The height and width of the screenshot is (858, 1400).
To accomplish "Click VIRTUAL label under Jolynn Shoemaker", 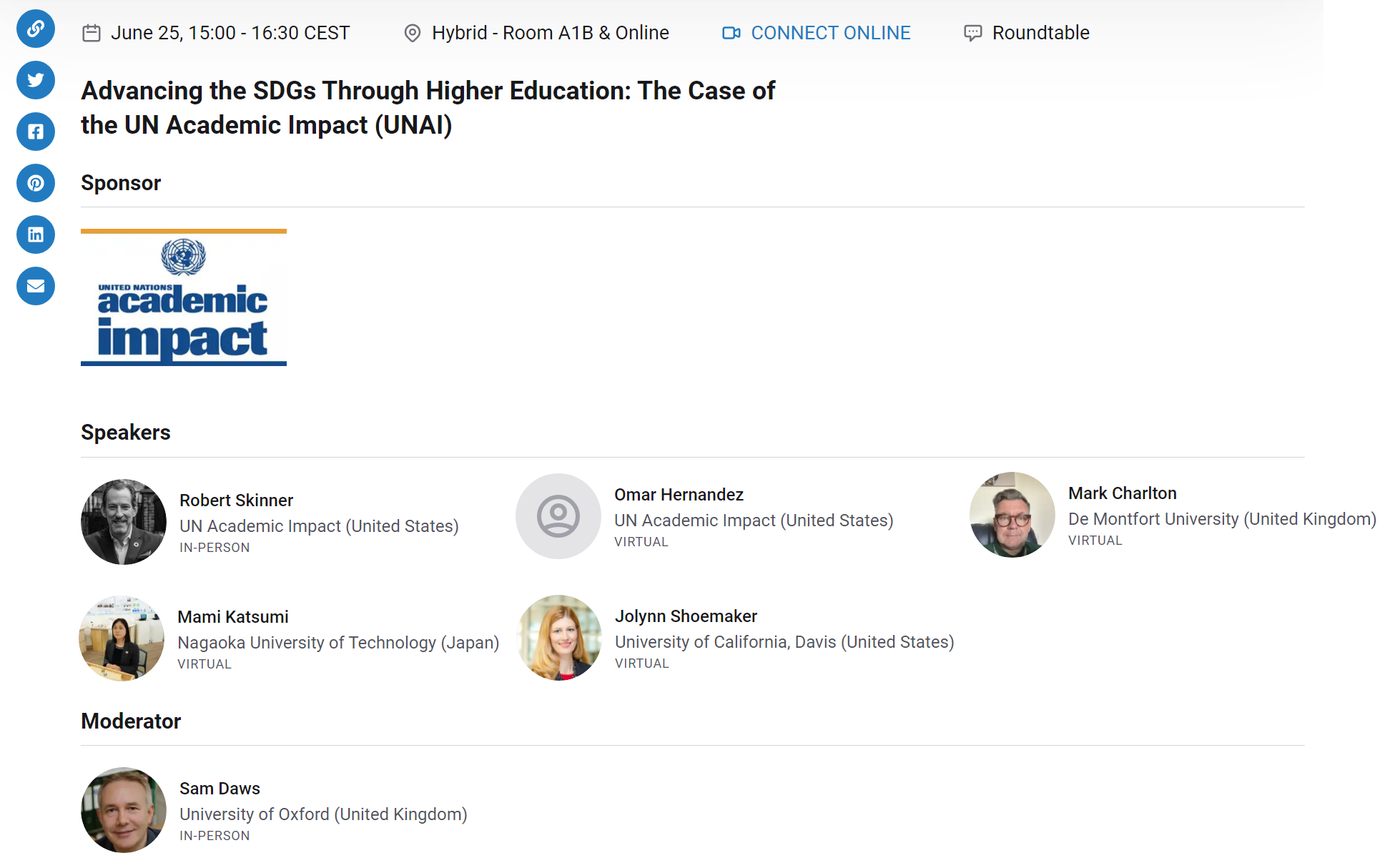I will point(642,664).
